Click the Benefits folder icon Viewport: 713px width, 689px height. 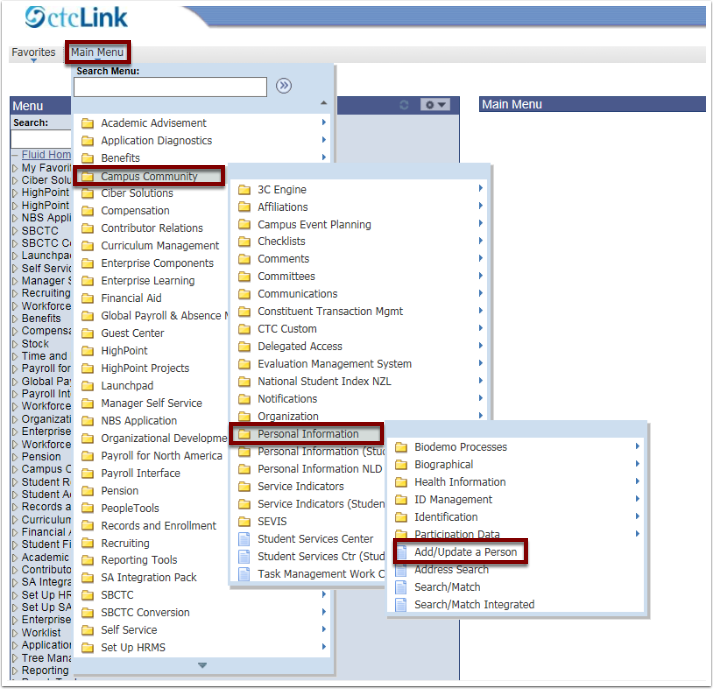pyautogui.click(x=87, y=158)
